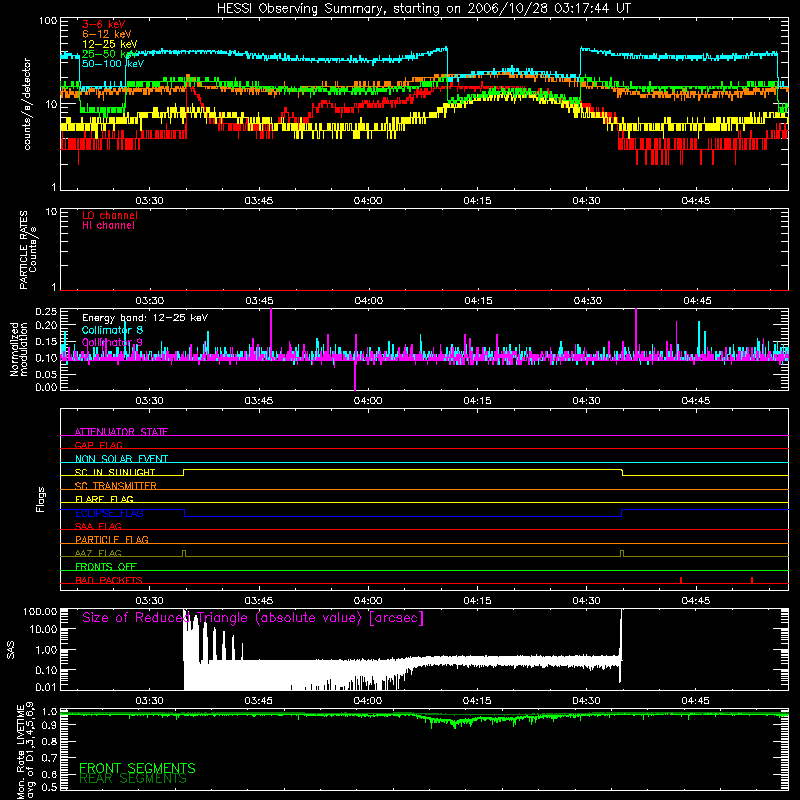Click the ECLIPSE FLAG label
This screenshot has height=800, width=800.
click(x=109, y=513)
